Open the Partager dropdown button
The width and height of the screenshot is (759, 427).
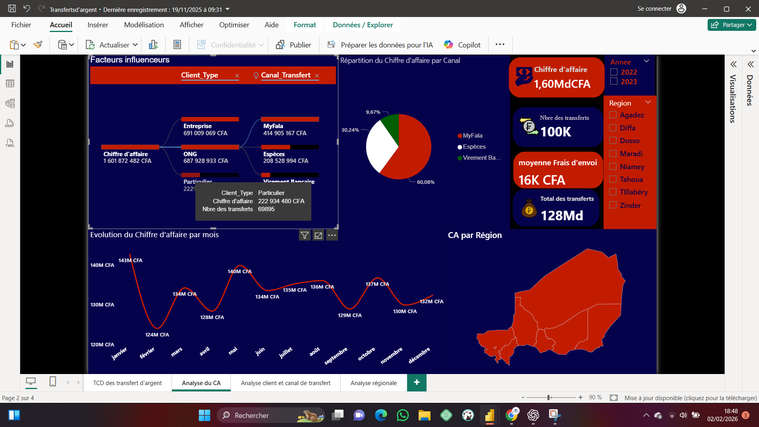tap(731, 25)
